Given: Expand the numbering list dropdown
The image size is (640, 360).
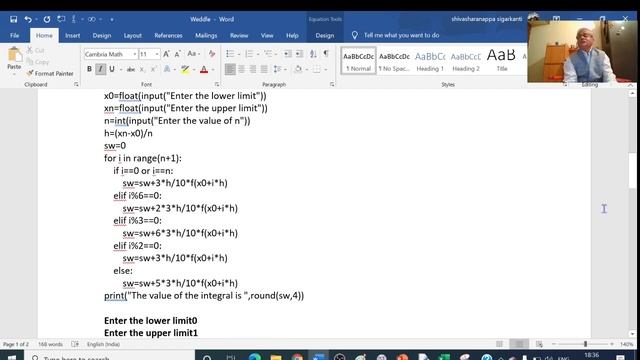Looking at the screenshot, I should tap(258, 54).
